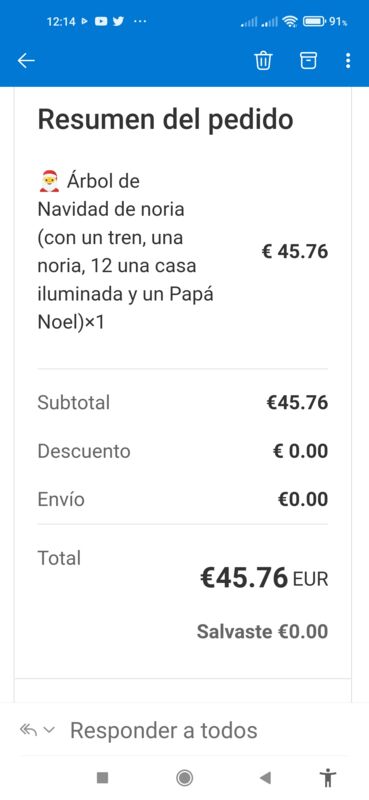Tap the Android home circle button

tap(184, 778)
